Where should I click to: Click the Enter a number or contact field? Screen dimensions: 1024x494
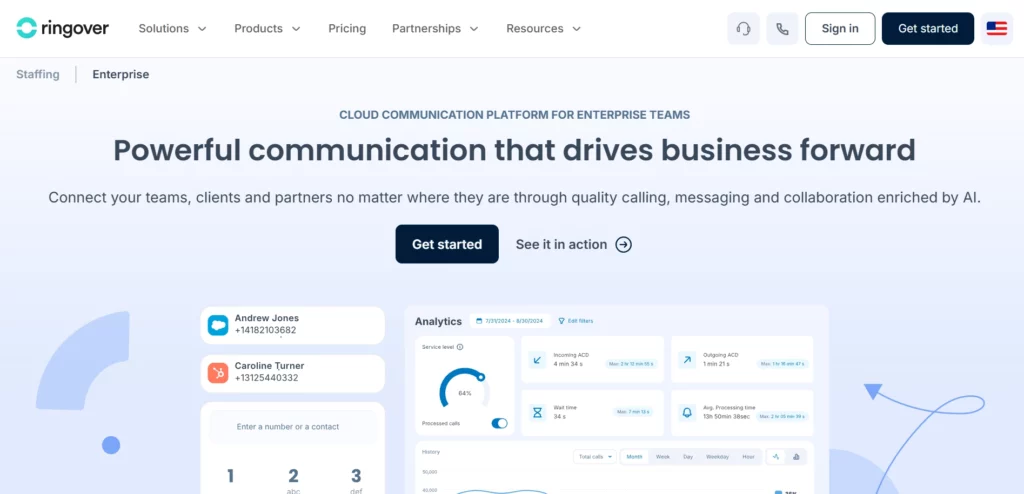pos(293,427)
